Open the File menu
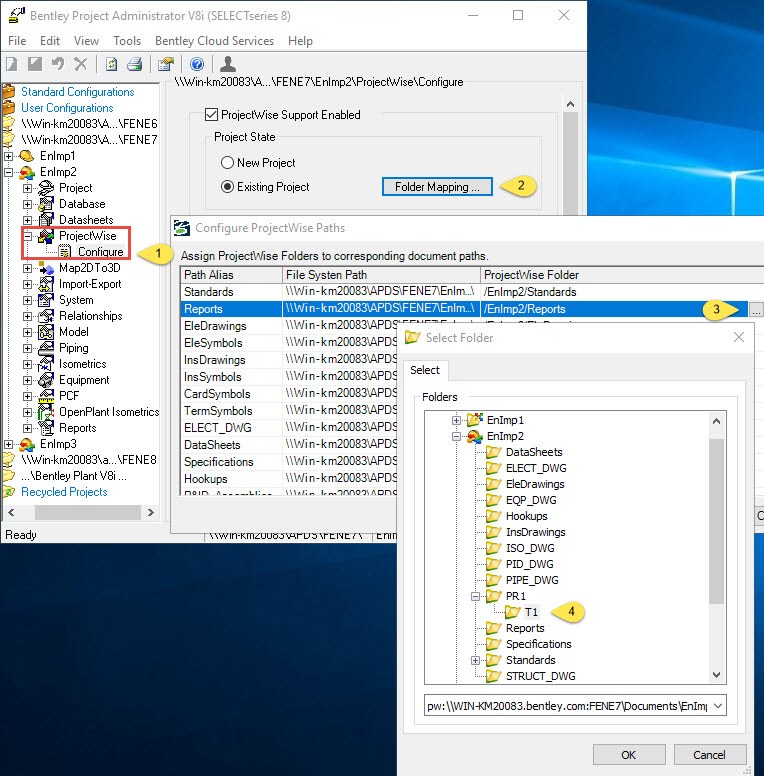Viewport: 764px width, 776px height. (17, 41)
